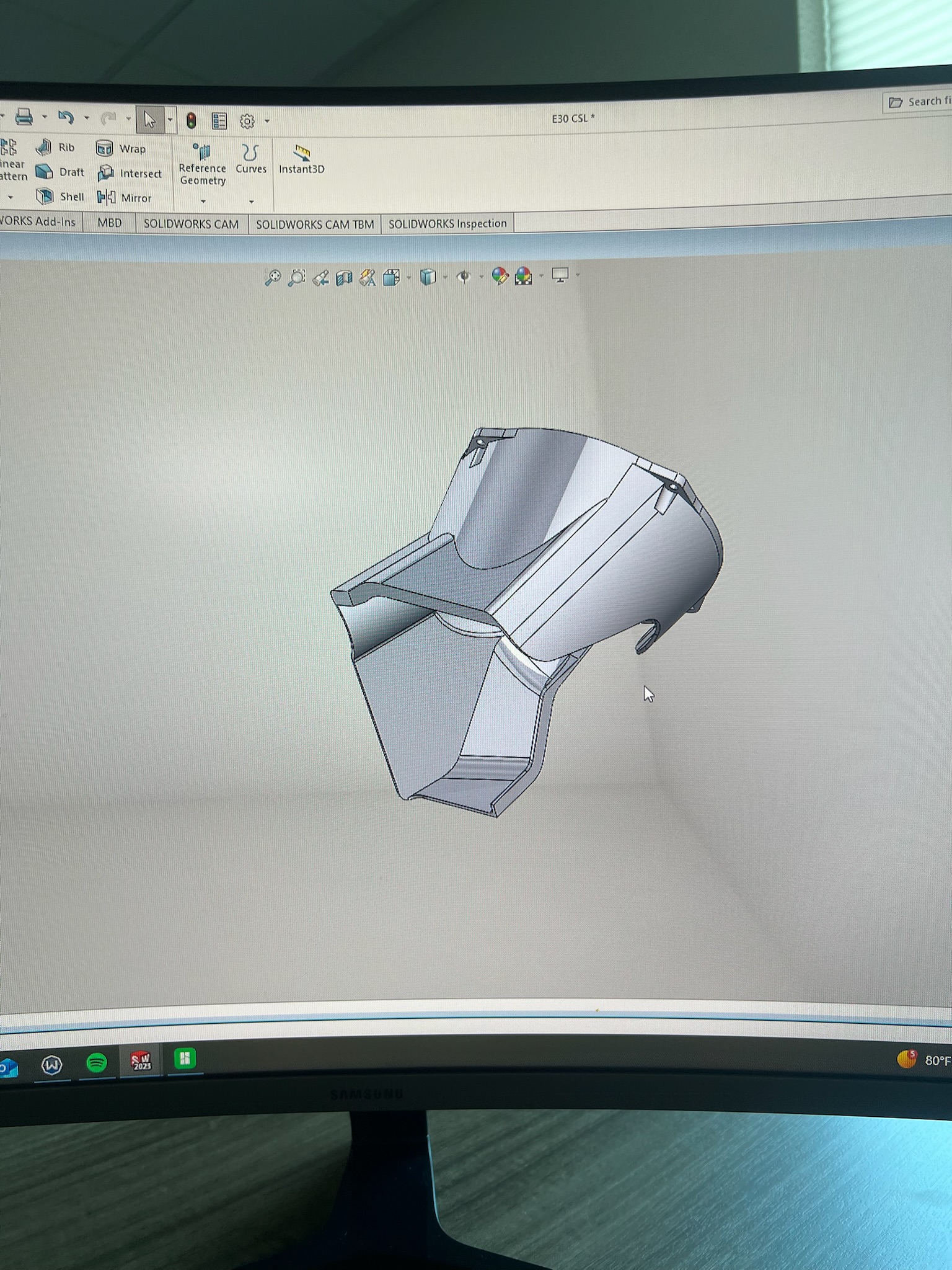Activate the Select cursor tool
The height and width of the screenshot is (1270, 952).
(149, 119)
